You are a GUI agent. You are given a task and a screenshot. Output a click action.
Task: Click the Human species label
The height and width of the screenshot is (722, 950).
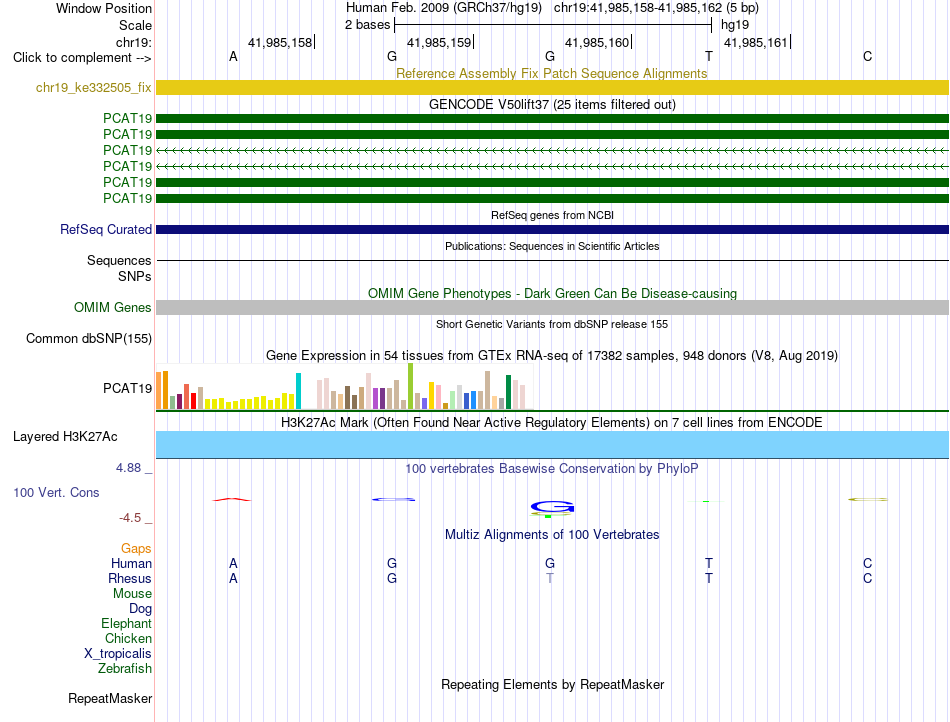[131, 563]
